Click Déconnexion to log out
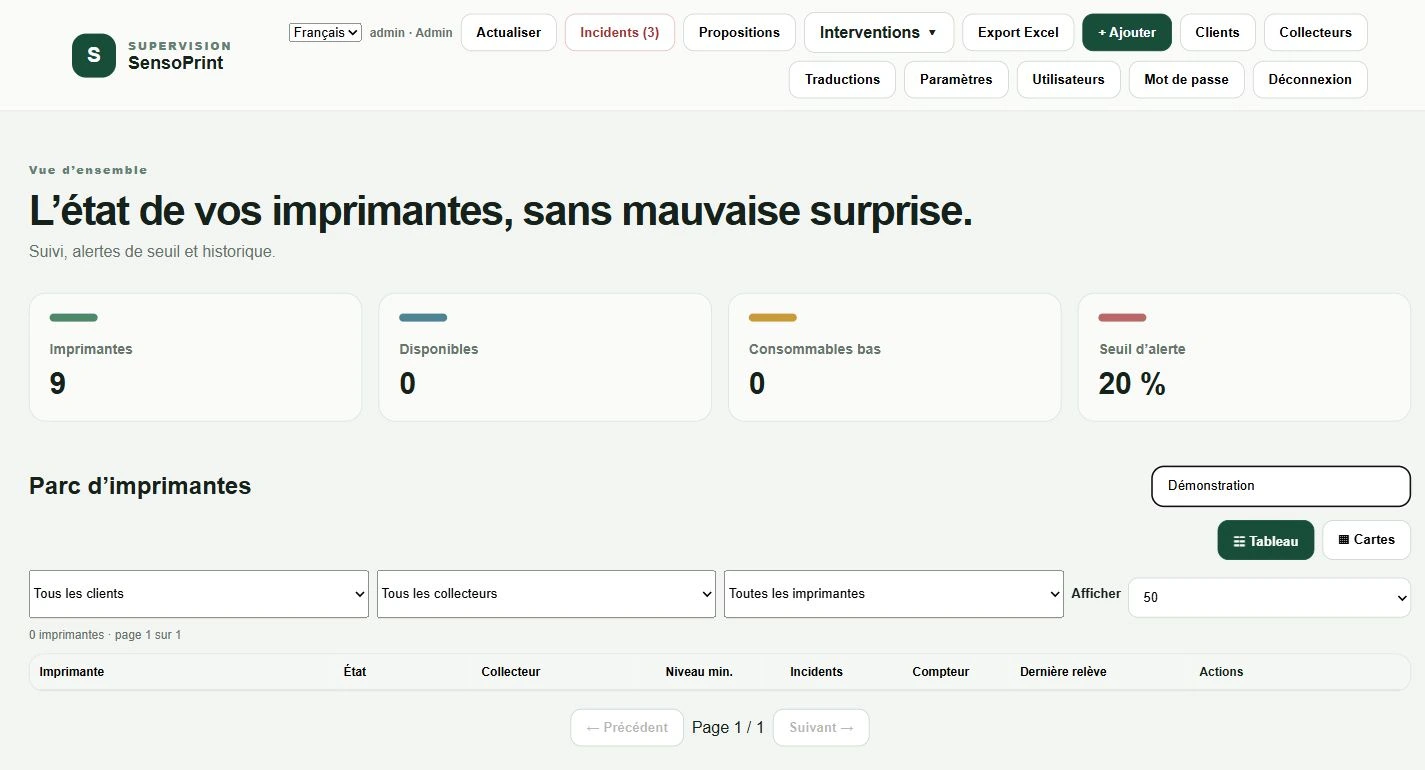Viewport: 1425px width, 770px height. pyautogui.click(x=1310, y=79)
